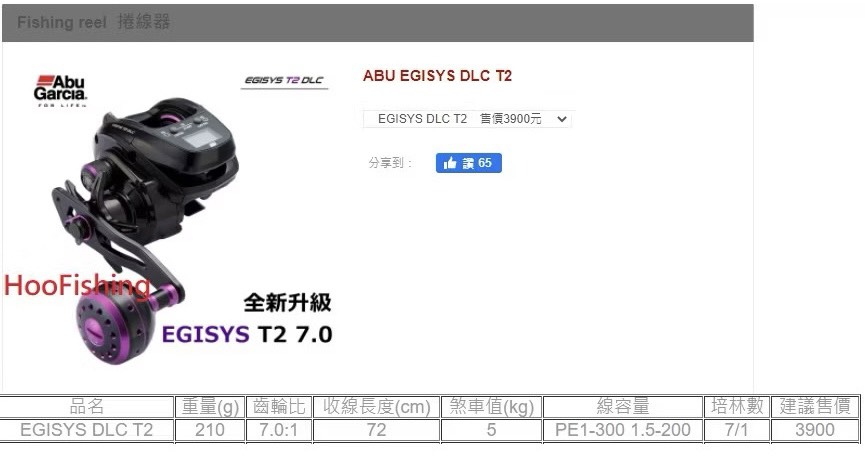865x459 pixels.
Task: Click the dropdown chevron arrow next to 3900元
Action: (562, 119)
